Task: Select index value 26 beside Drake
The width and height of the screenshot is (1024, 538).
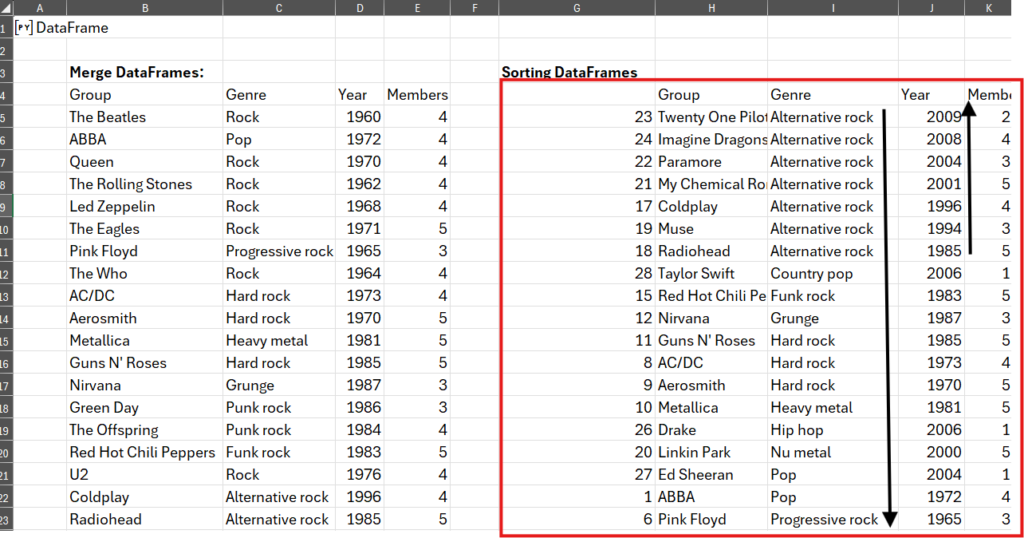Action: coord(577,430)
